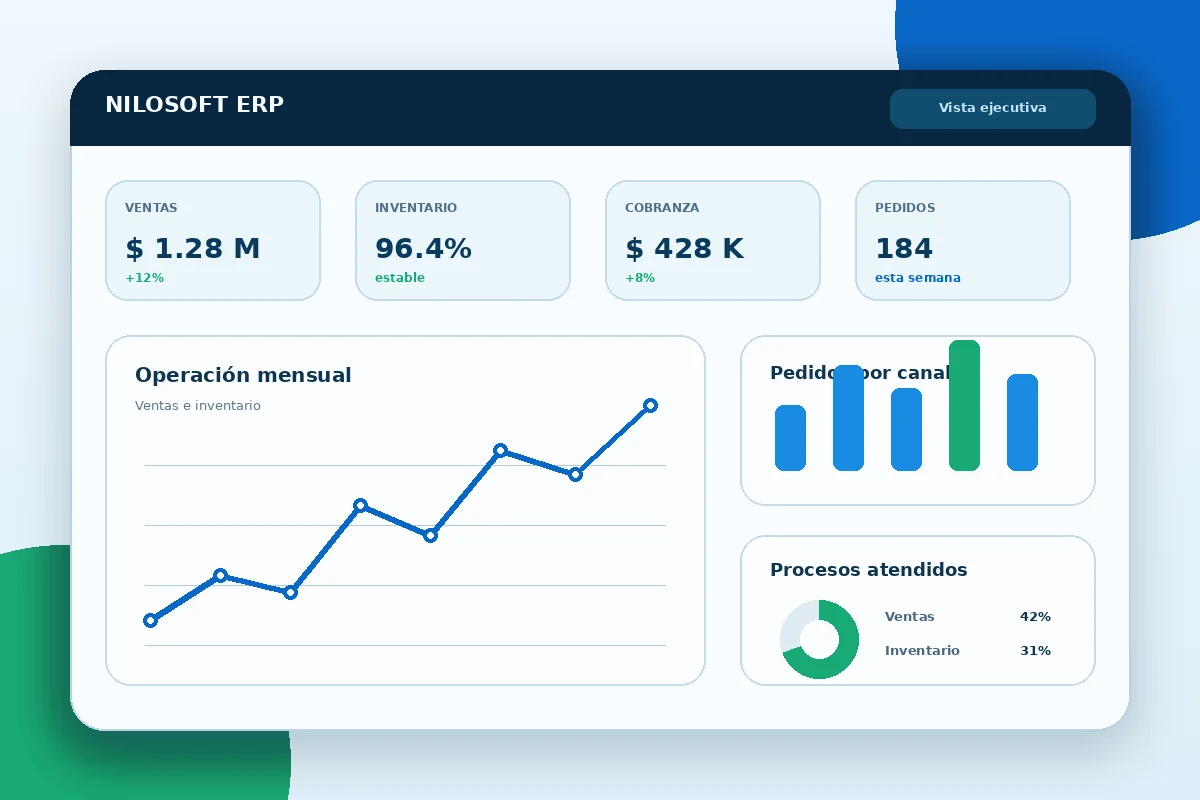1200x800 pixels.
Task: Click the Inventario legend row
Action: [x=967, y=651]
